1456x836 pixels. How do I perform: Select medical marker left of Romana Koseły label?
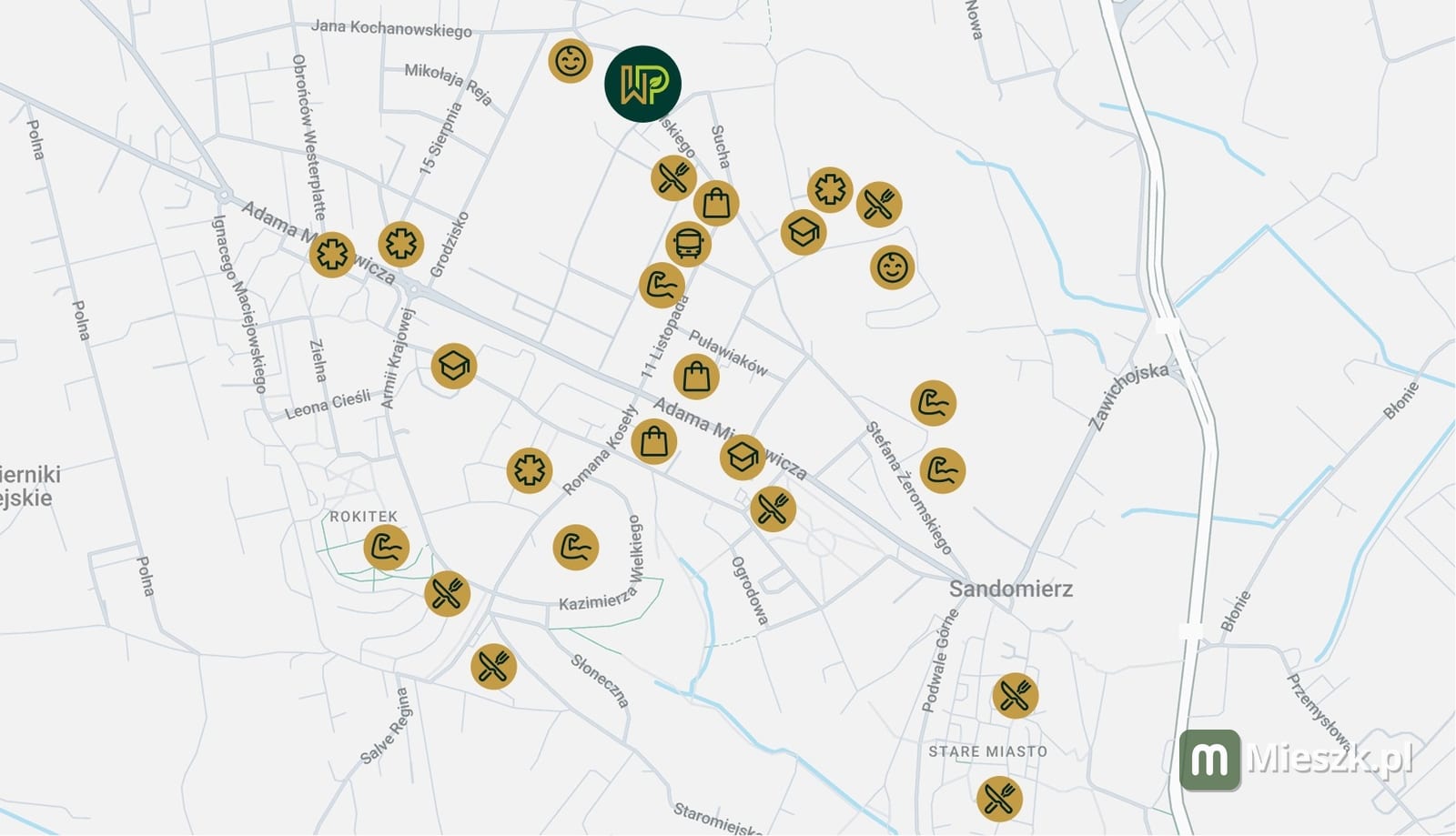(530, 470)
